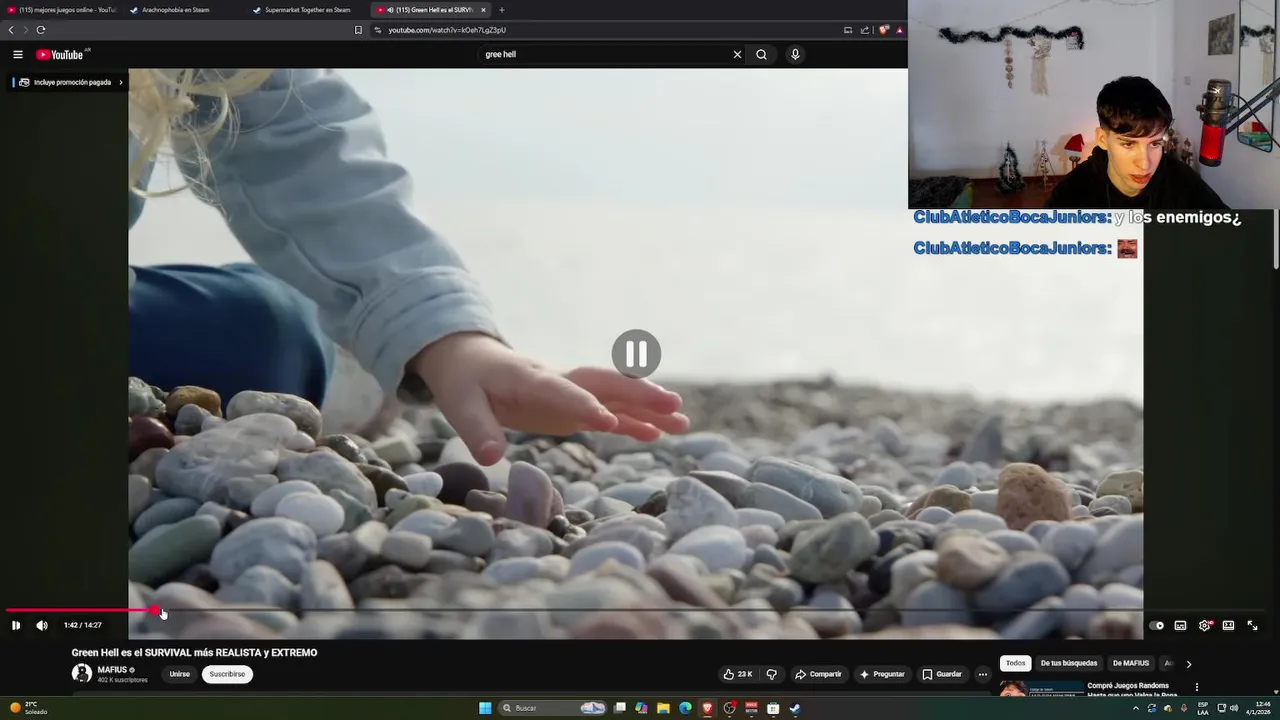Click the pause button in player controls
Screen dimensions: 1280x720
(x=16, y=625)
